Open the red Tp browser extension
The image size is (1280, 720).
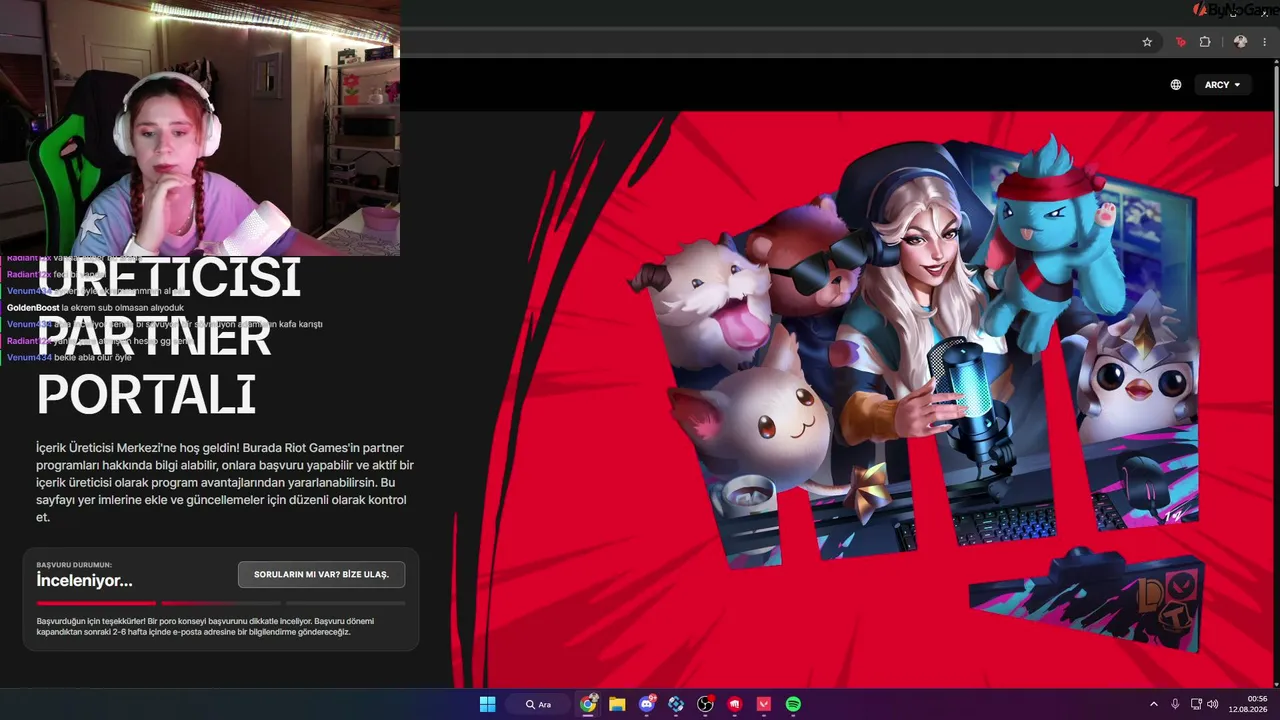[x=1181, y=42]
